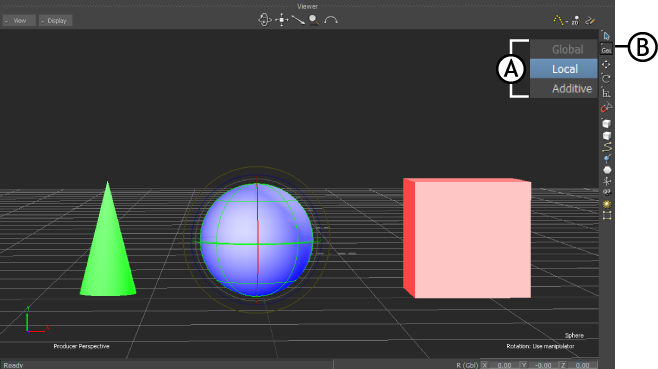Image resolution: width=658 pixels, height=369 pixels.
Task: Activate the pan camera tool
Action: (282, 20)
